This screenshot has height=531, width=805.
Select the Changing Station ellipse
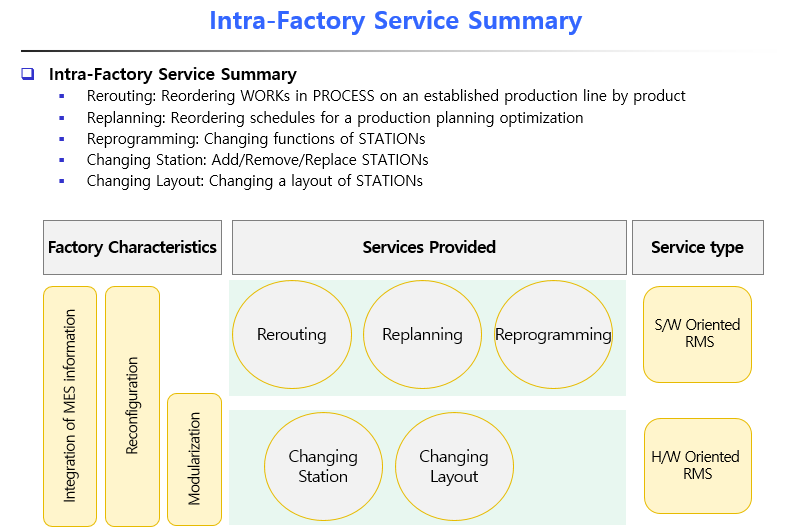click(323, 467)
